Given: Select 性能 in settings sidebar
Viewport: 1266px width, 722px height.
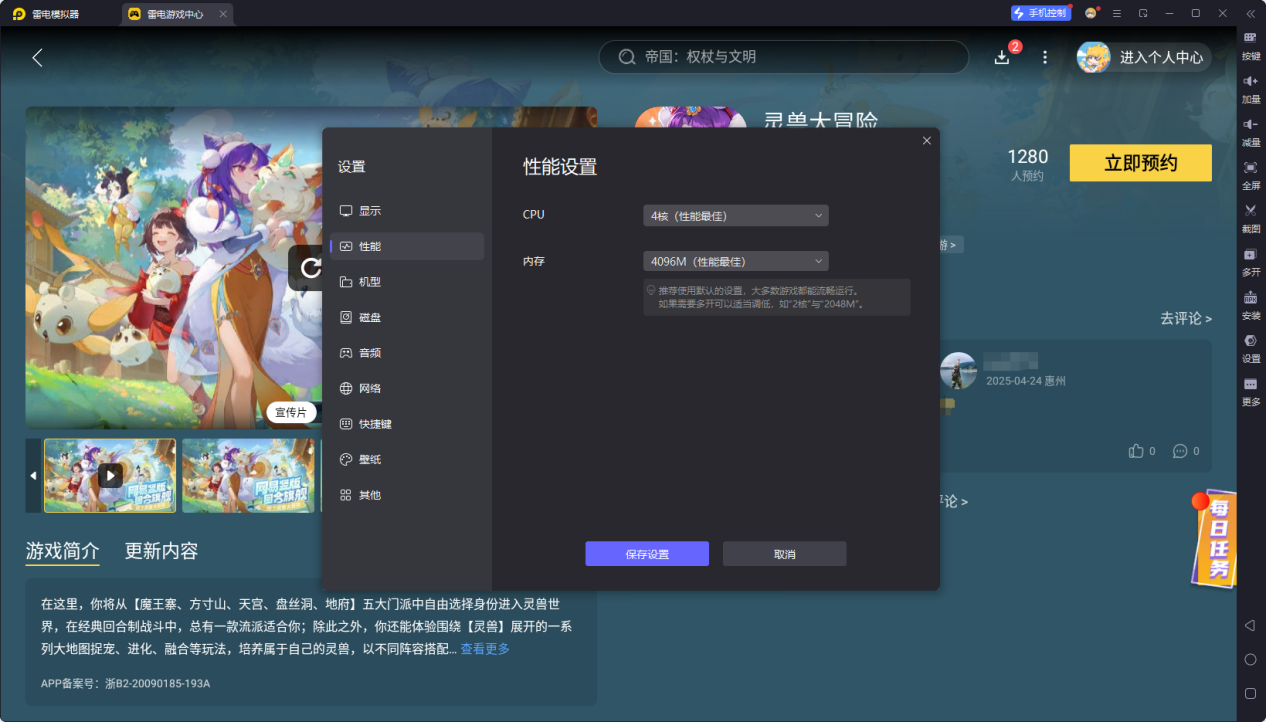Looking at the screenshot, I should [x=407, y=246].
